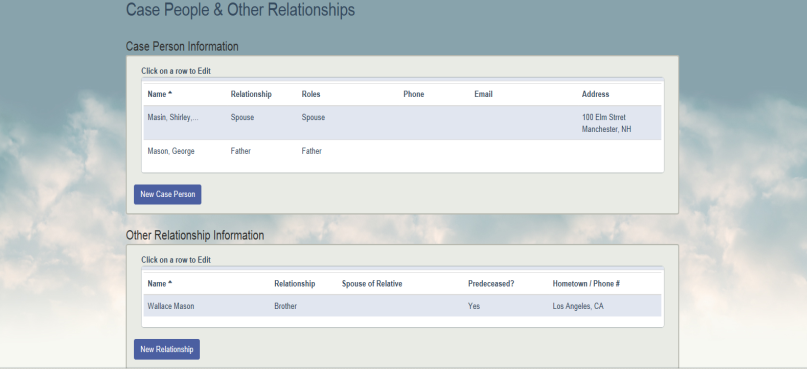The height and width of the screenshot is (369, 807).
Task: Click Spouse in Shirley's Relationship column
Action: (242, 117)
